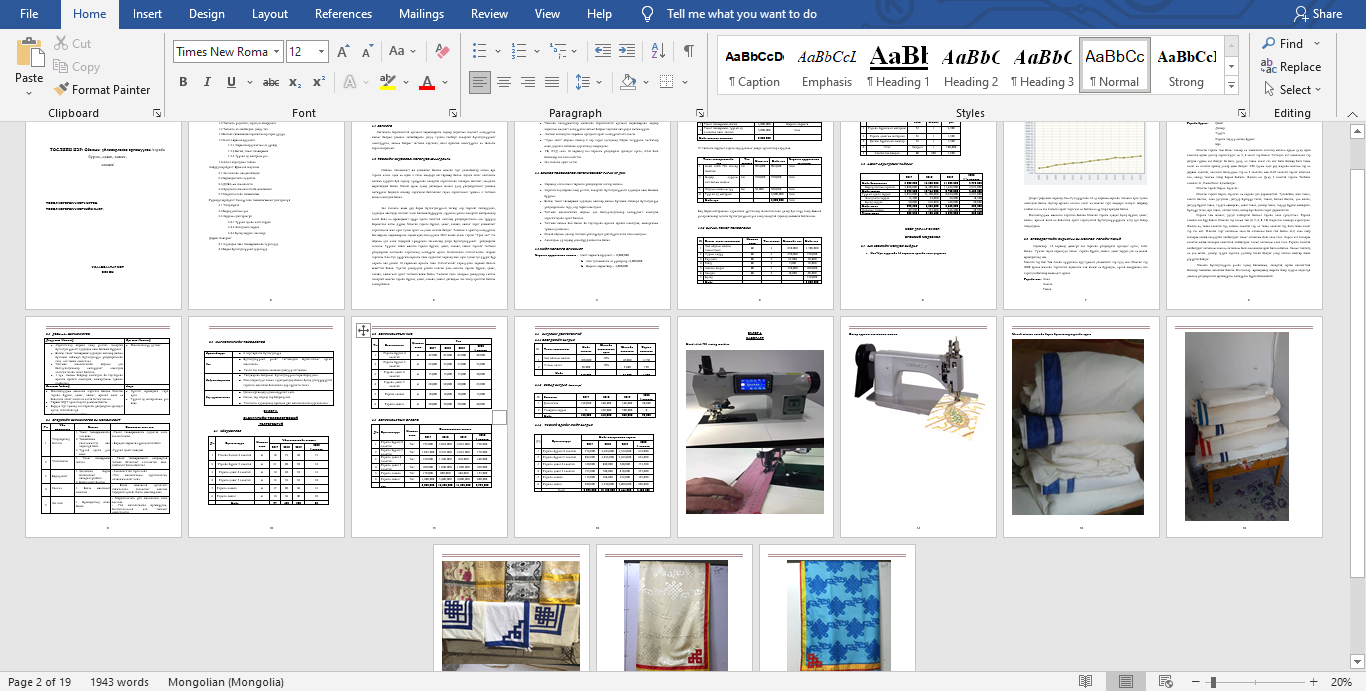Screen dimensions: 1366x691
Task: Click the Copy command
Action: coord(76,66)
